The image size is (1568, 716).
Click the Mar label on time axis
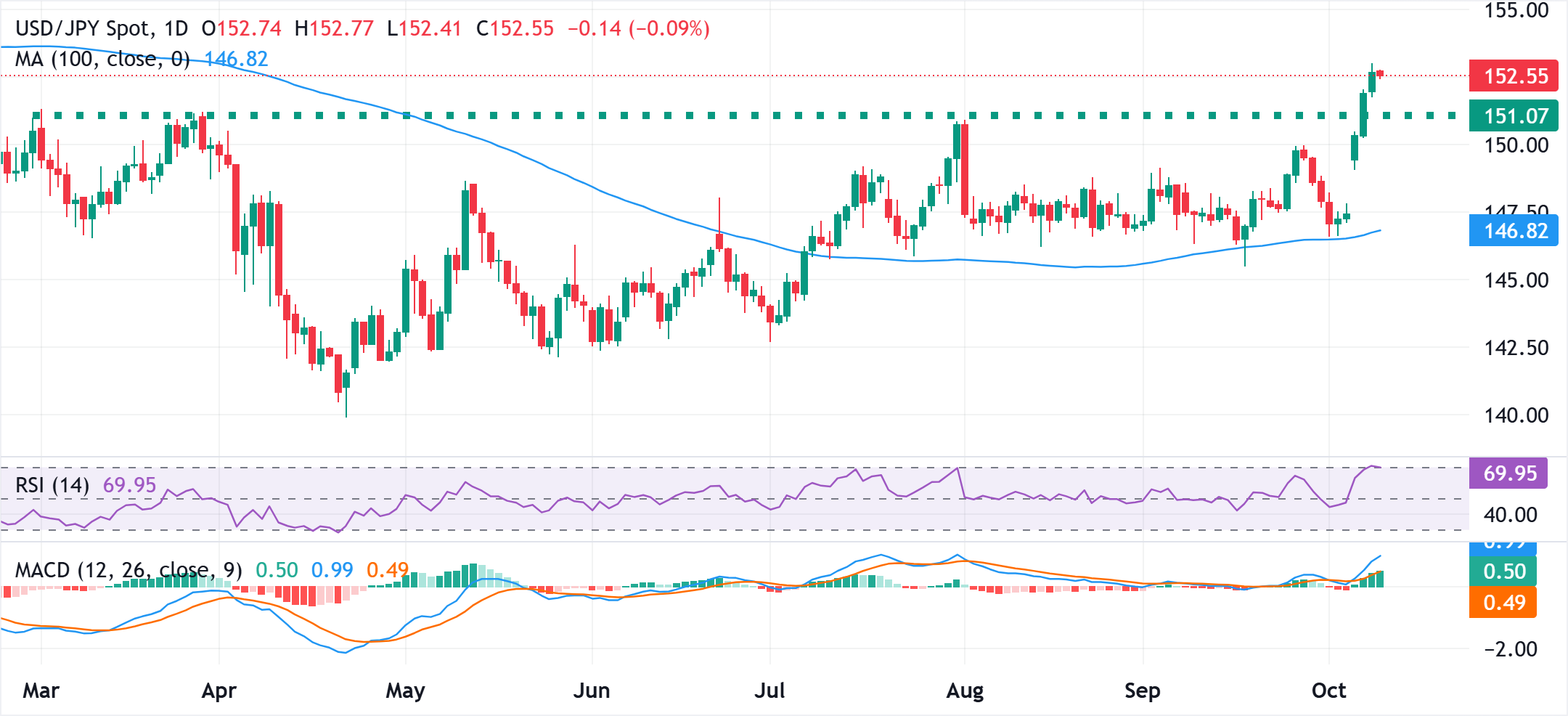click(41, 690)
